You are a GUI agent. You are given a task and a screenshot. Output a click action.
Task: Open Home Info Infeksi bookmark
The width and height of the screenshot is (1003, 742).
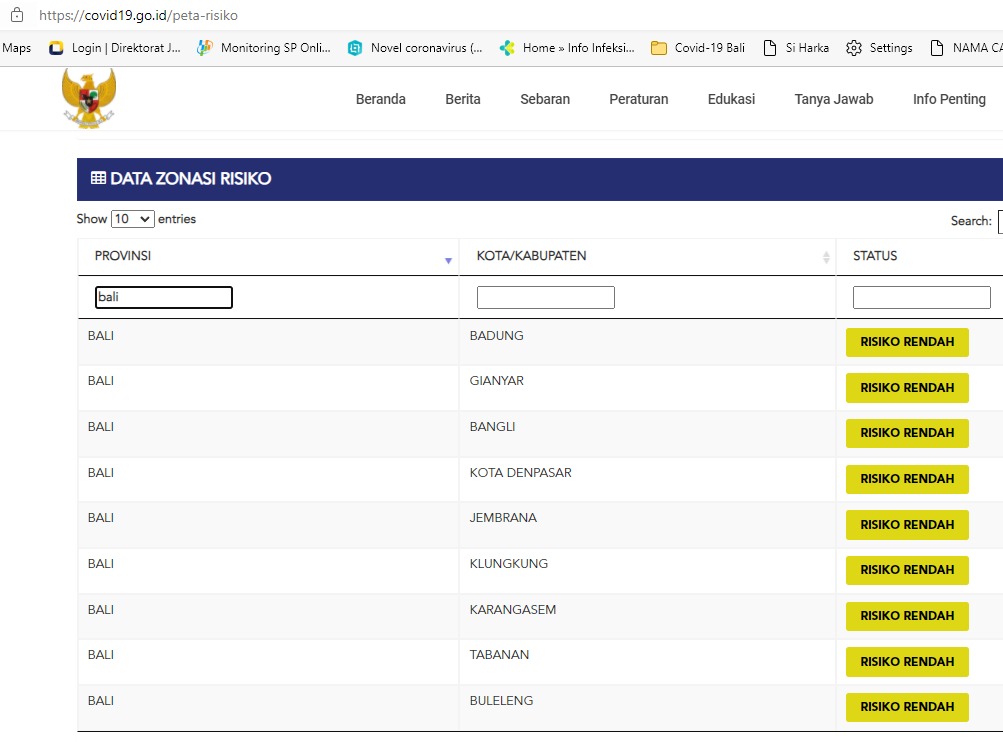point(567,48)
